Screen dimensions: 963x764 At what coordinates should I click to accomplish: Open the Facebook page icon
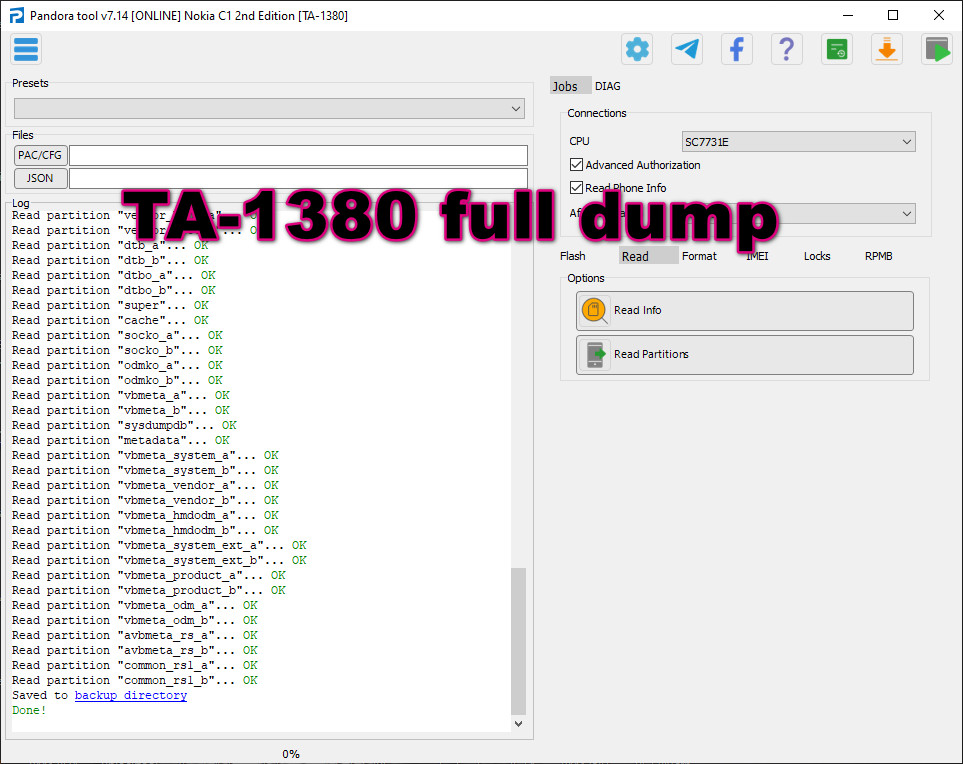736,49
